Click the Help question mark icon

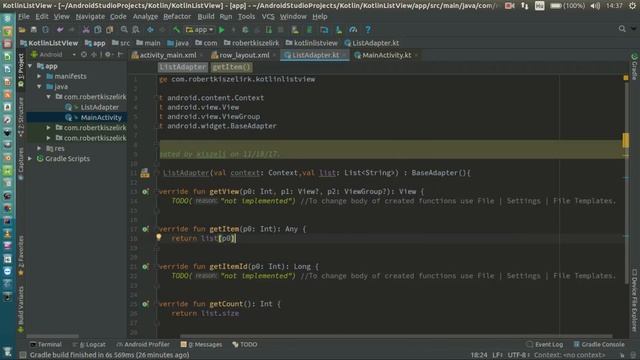[368, 30]
